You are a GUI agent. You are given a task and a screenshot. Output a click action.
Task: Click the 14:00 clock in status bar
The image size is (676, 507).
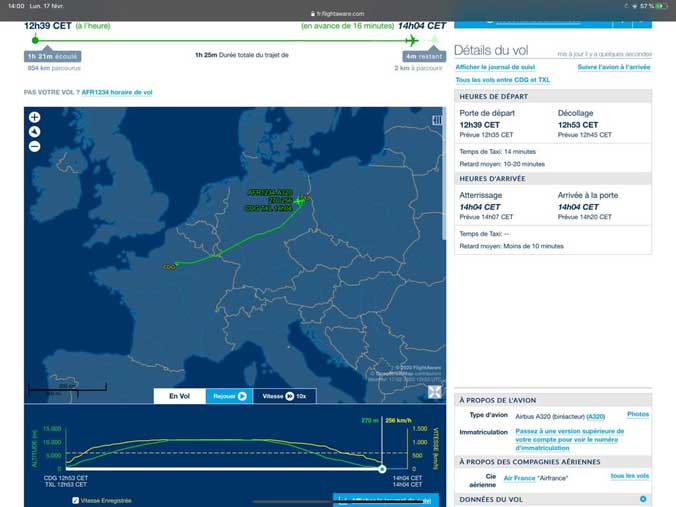[x=16, y=6]
